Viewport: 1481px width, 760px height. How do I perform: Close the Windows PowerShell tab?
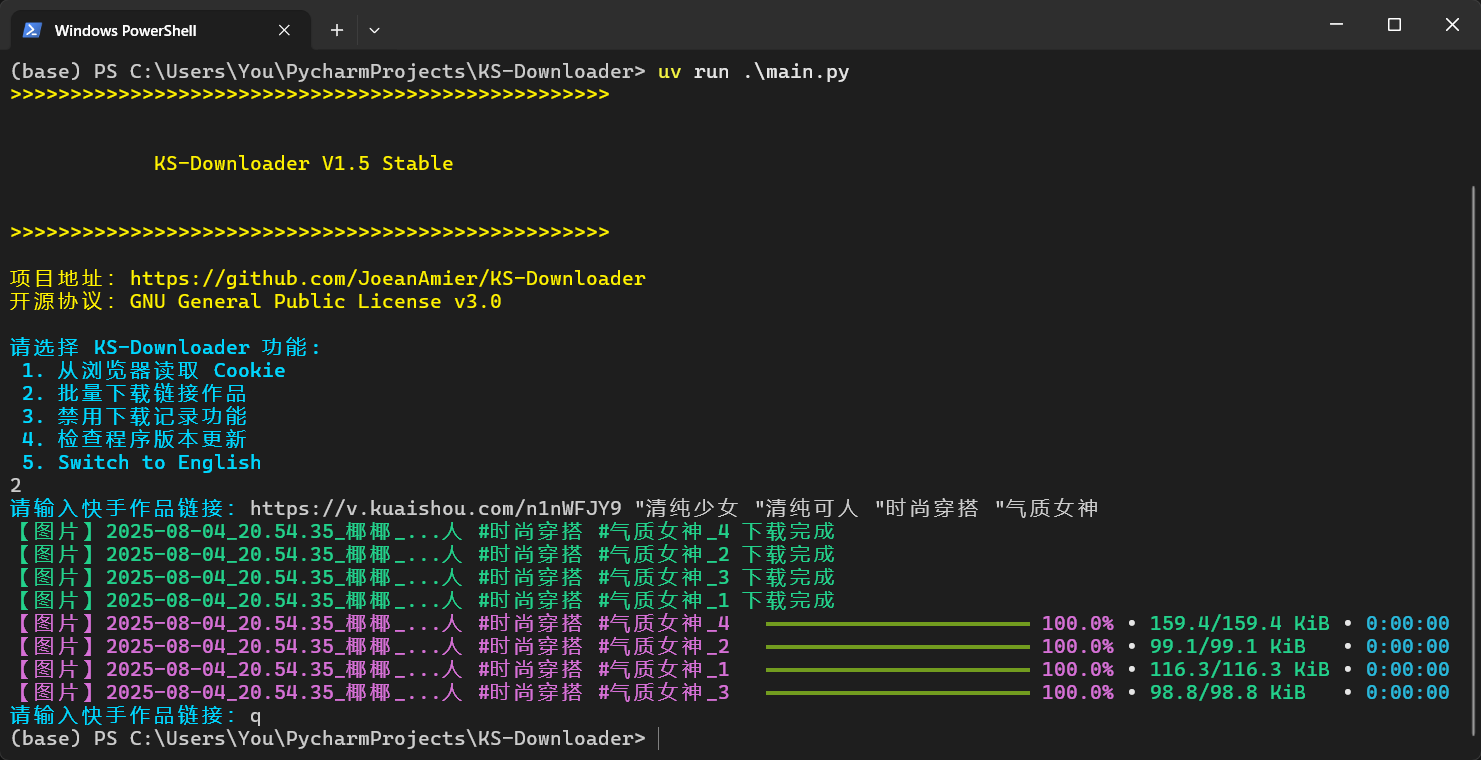tap(284, 30)
